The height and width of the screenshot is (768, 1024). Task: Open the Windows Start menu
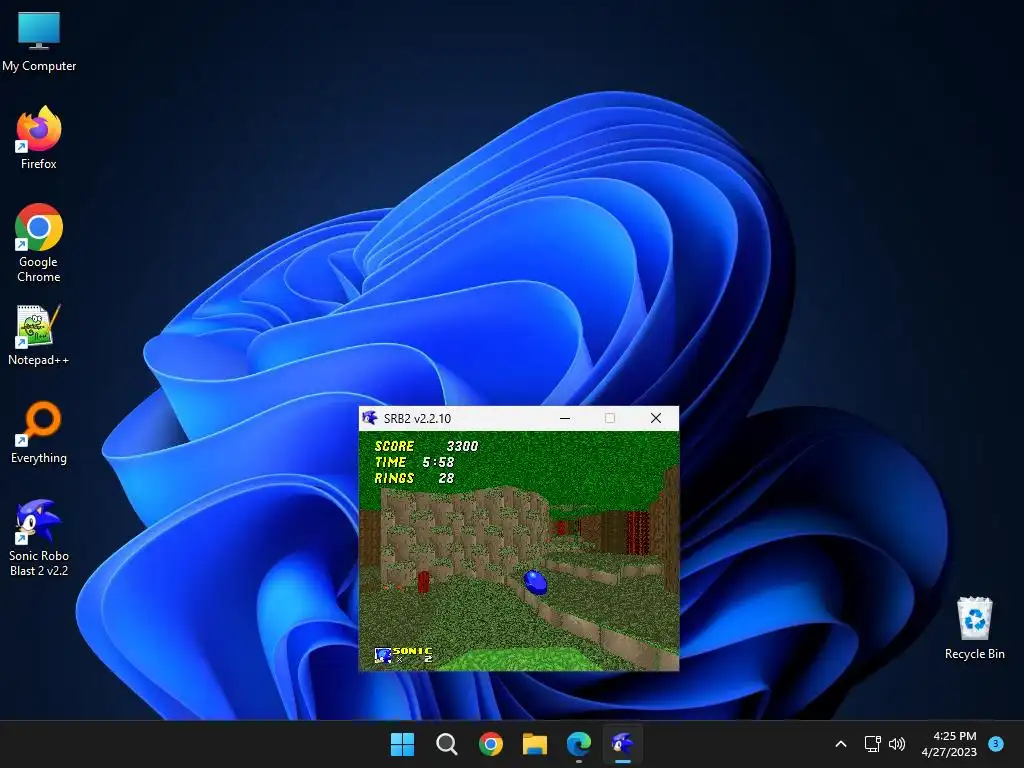pos(402,744)
